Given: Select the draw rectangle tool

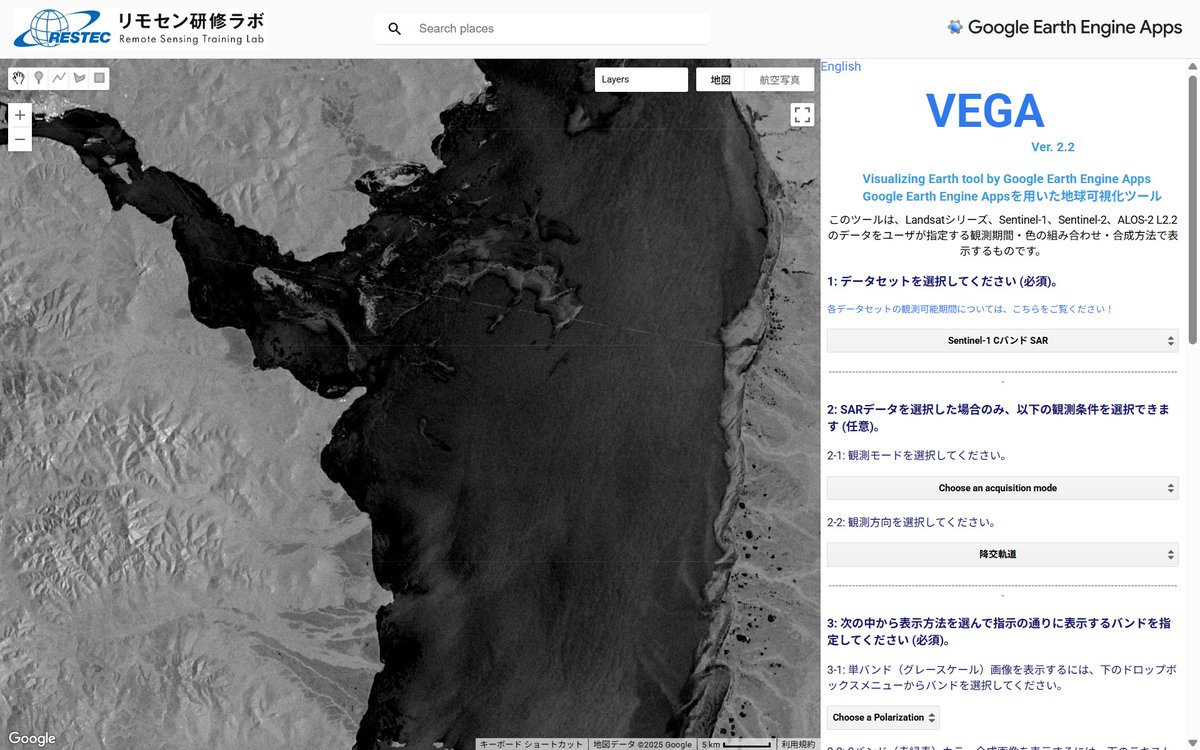Looking at the screenshot, I should (99, 78).
